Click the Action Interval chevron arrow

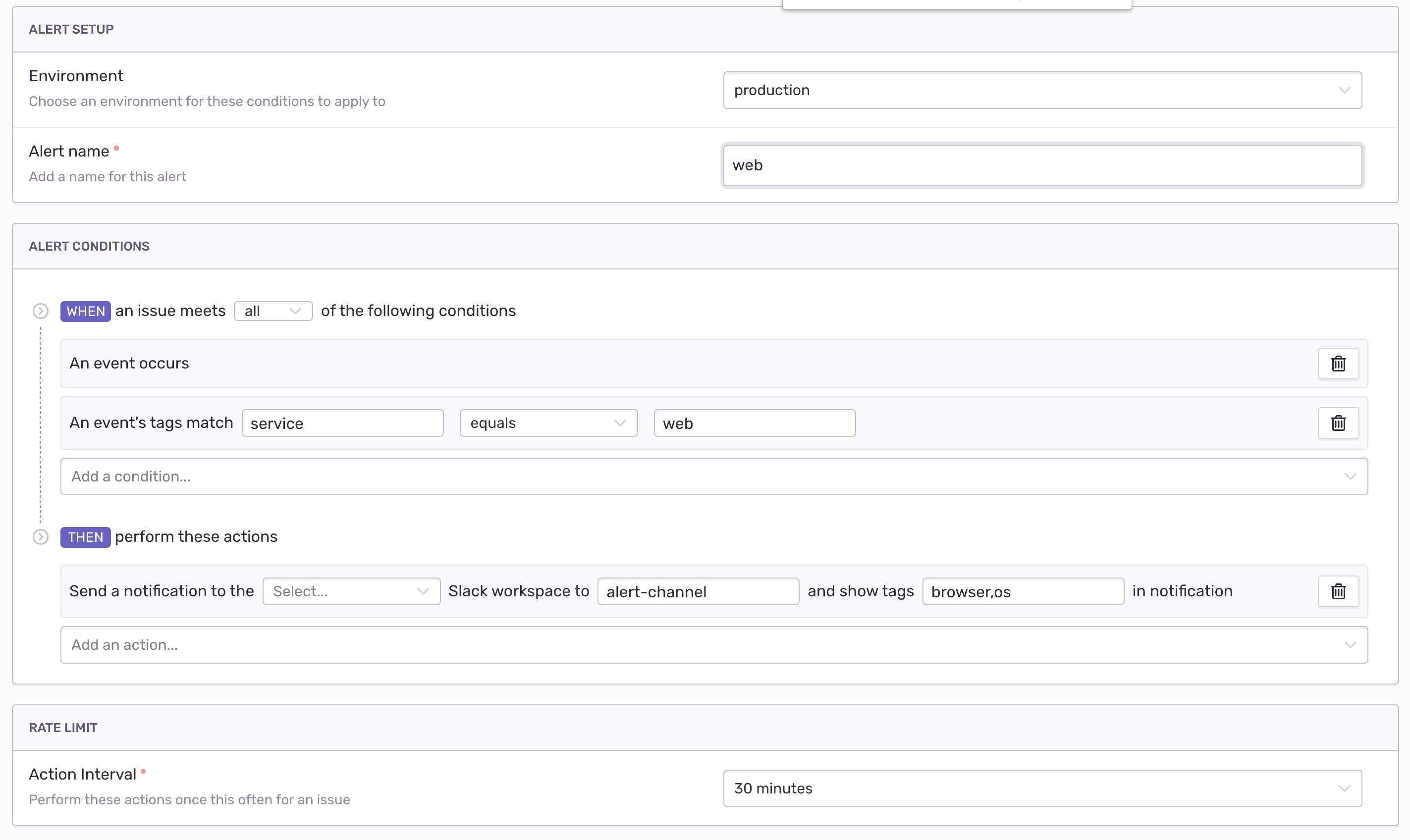1344,788
